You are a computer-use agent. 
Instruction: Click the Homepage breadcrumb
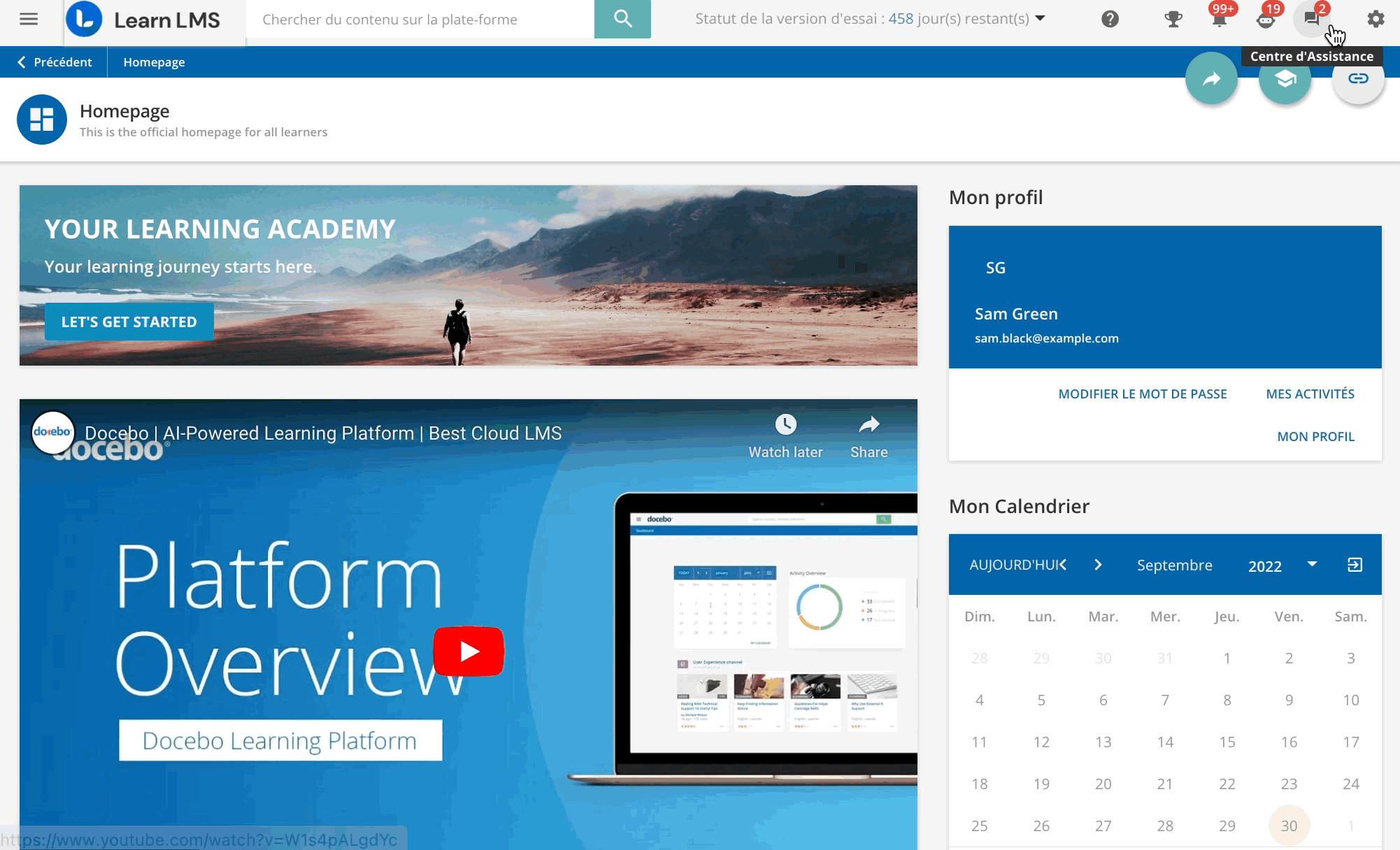click(154, 62)
